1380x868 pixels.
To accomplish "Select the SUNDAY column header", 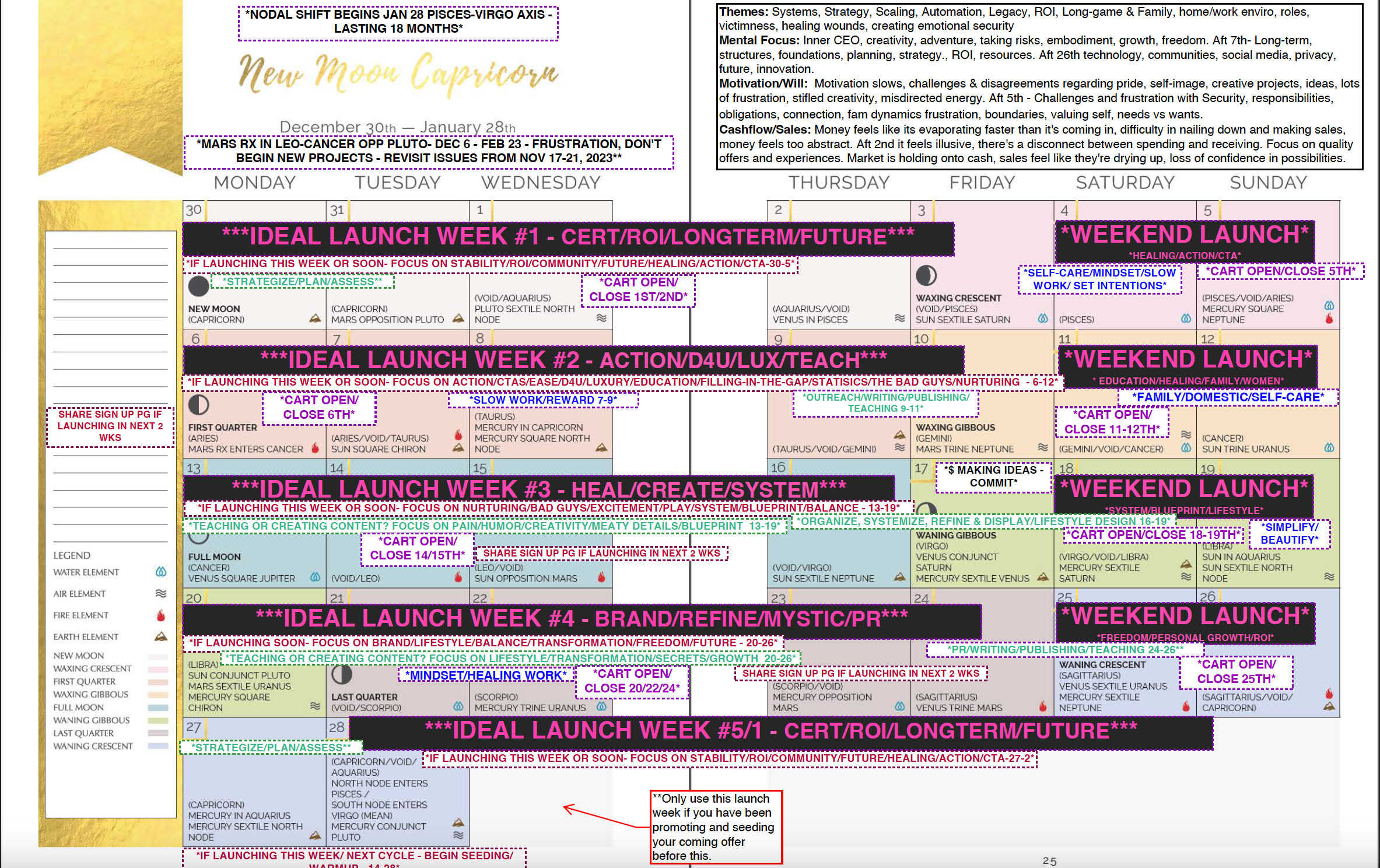I will (1268, 182).
